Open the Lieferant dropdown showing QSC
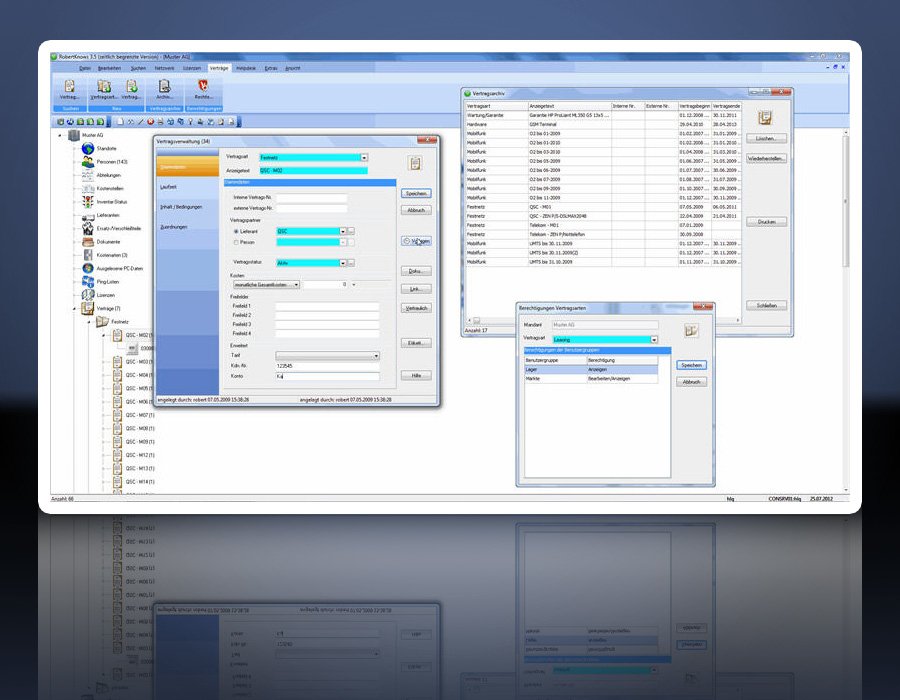Screen dimensions: 900x700 tap(343, 231)
